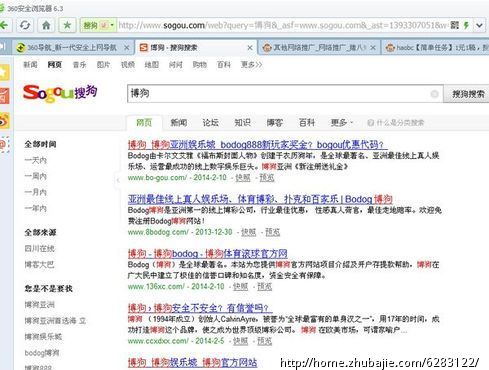Open 预览 for the www.ccxdxx.com result

[264, 341]
